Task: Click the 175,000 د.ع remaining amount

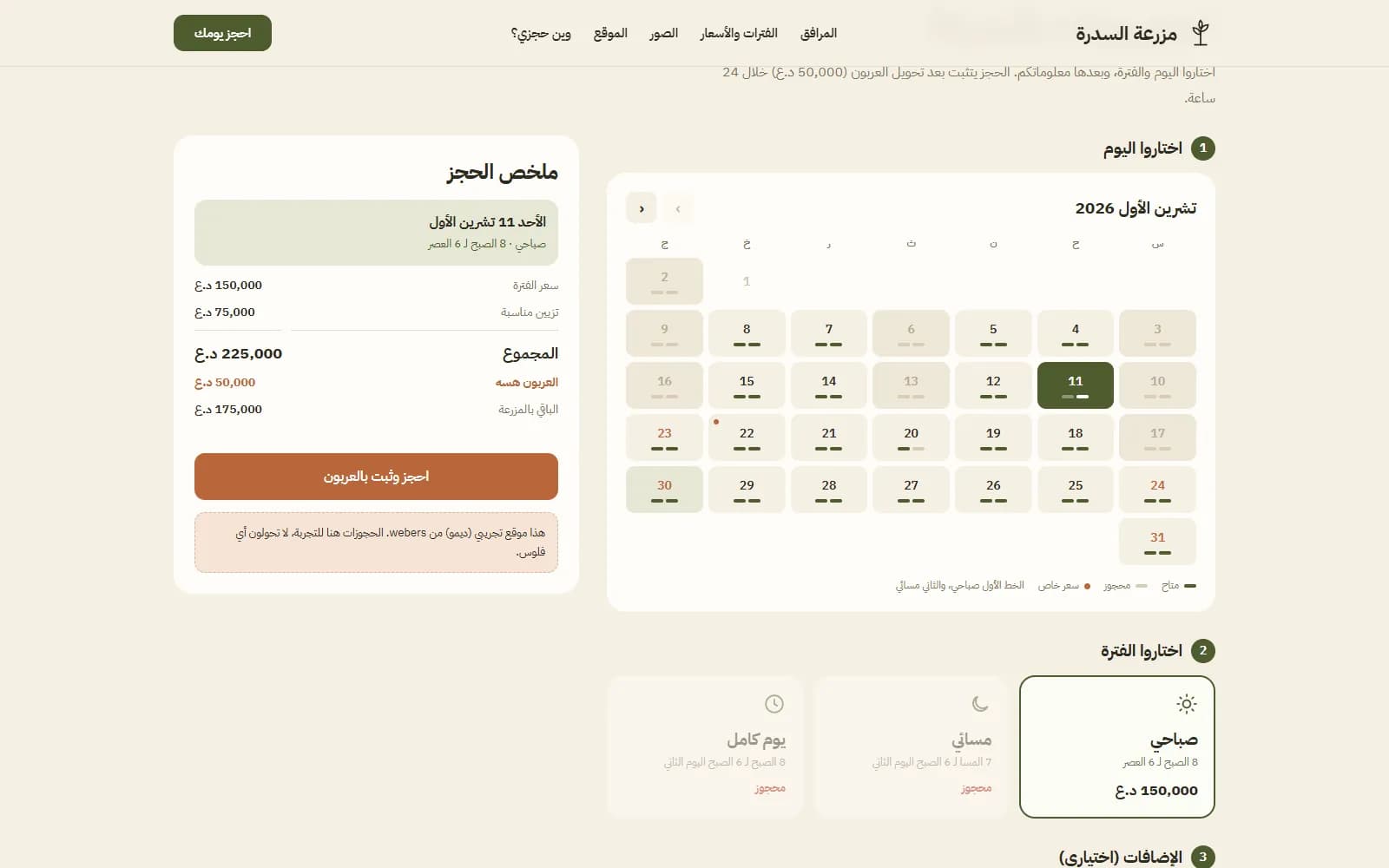Action: (228, 409)
